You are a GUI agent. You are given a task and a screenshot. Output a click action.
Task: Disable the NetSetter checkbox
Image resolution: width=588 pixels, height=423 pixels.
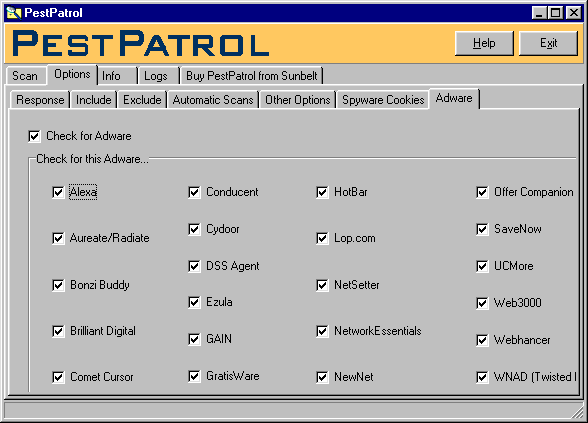(x=322, y=285)
